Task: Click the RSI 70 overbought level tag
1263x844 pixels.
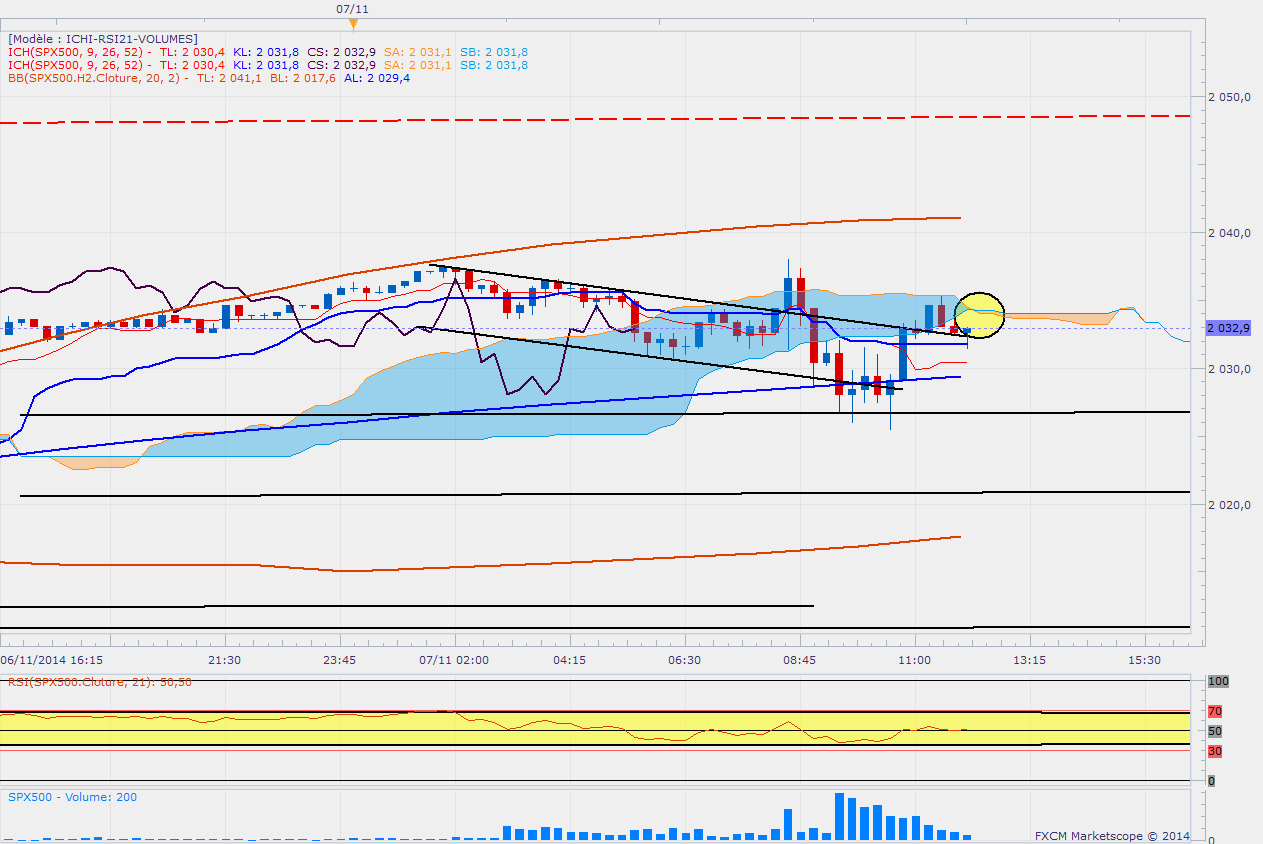Action: (1214, 712)
